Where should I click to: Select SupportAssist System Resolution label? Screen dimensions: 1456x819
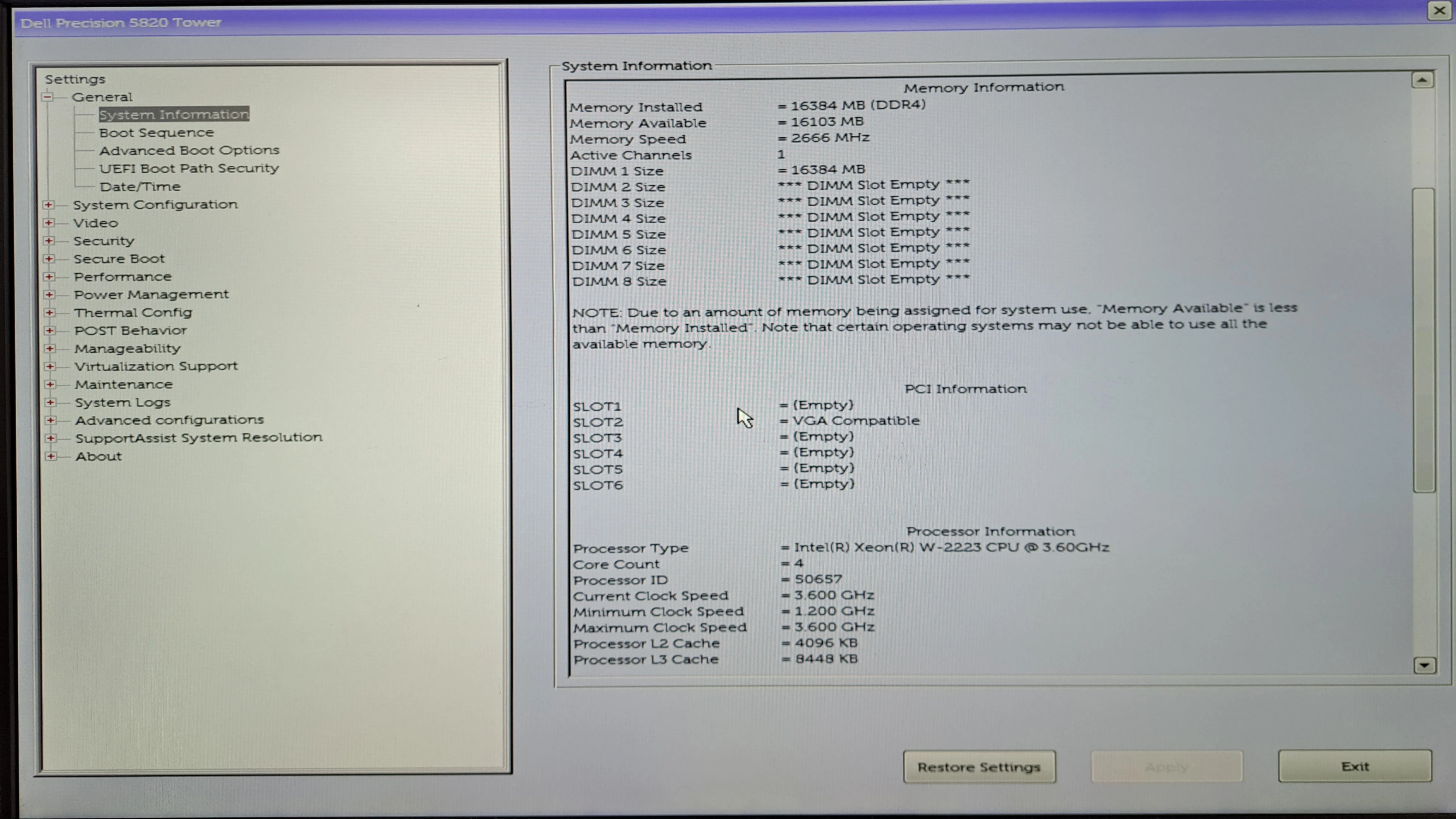tap(199, 438)
